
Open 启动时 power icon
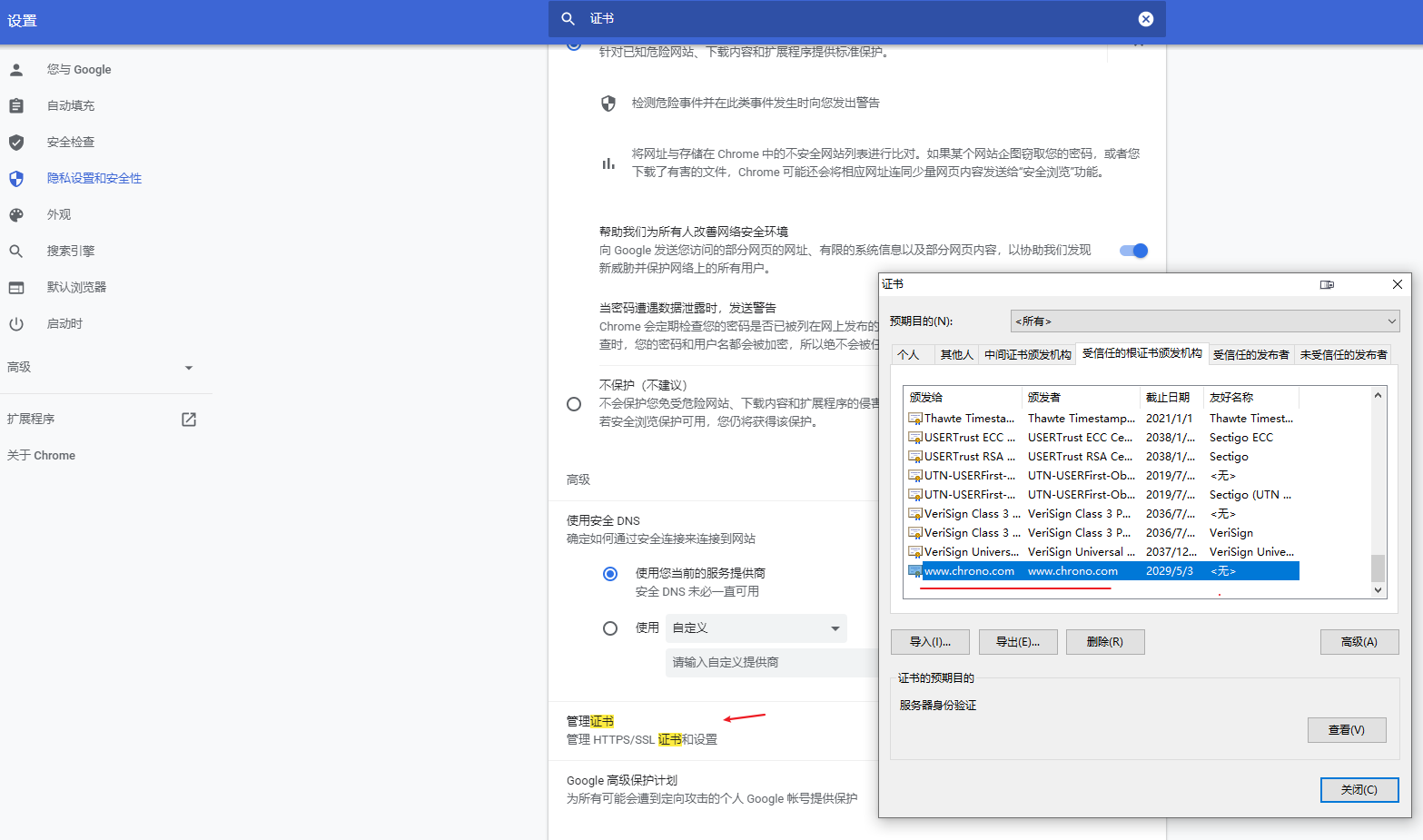16,323
